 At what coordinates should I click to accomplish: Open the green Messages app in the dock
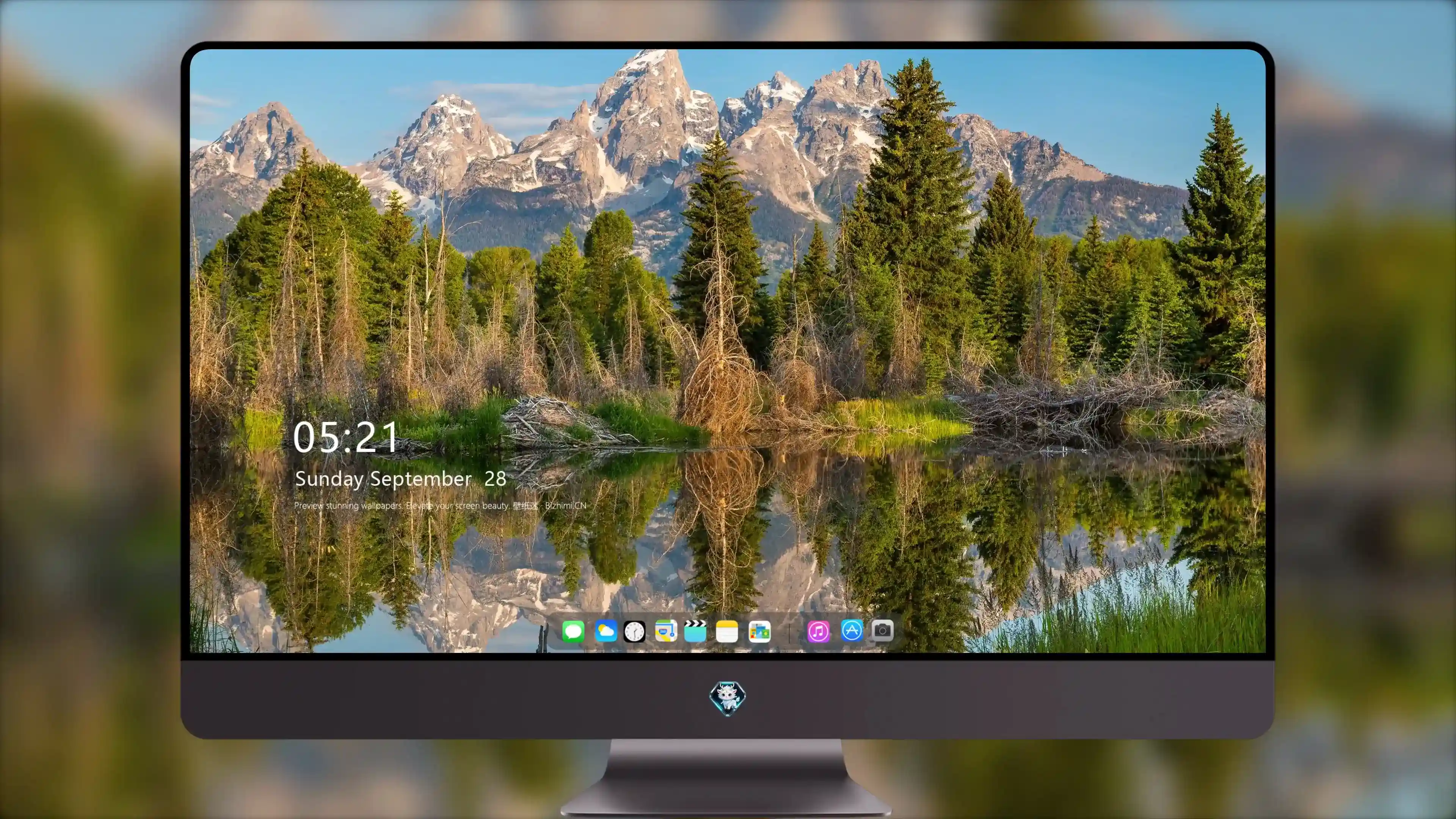pos(573,631)
